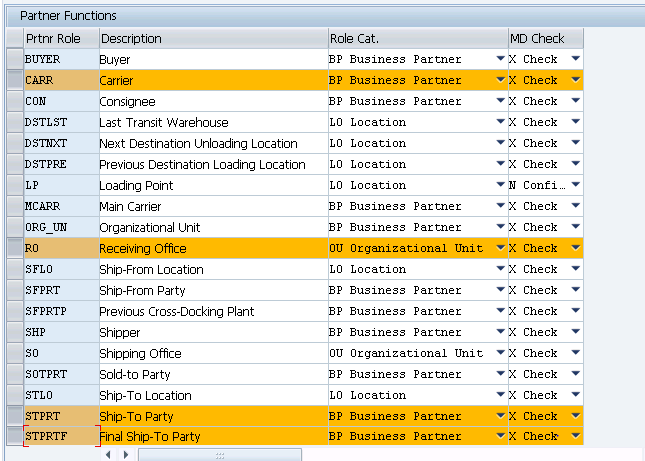Click select-all corner box in table header
This screenshot has width=645, height=461.
(14, 38)
